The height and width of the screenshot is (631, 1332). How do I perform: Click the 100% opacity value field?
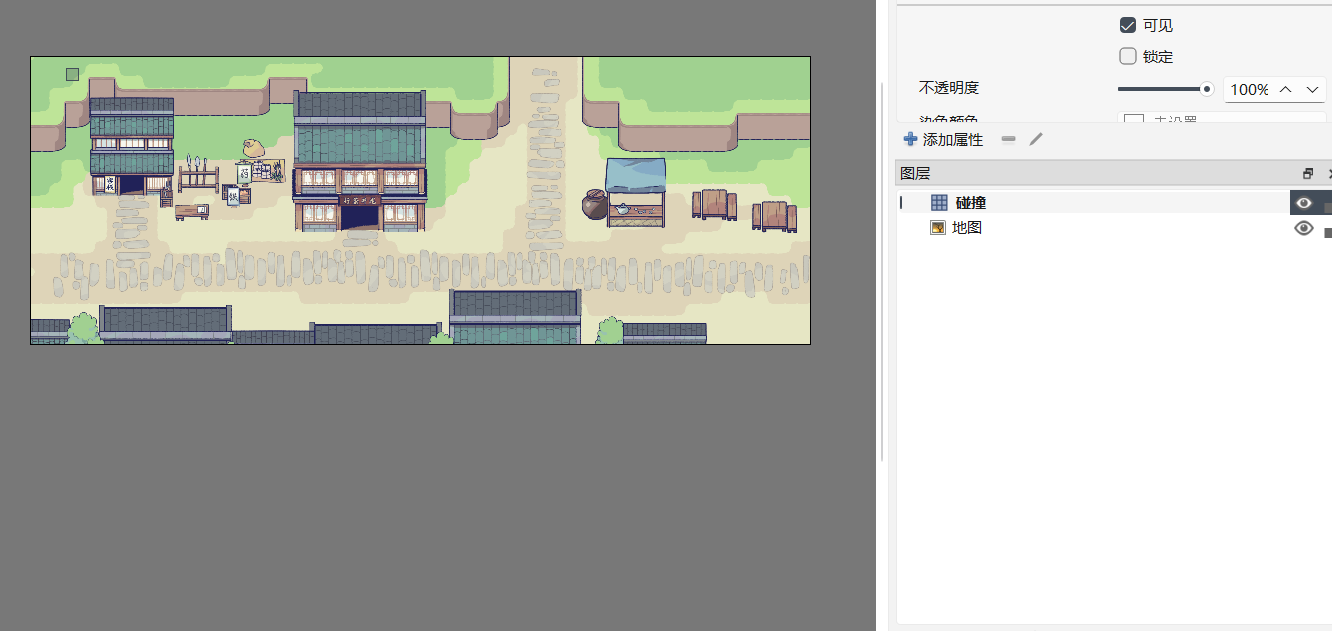(1250, 89)
